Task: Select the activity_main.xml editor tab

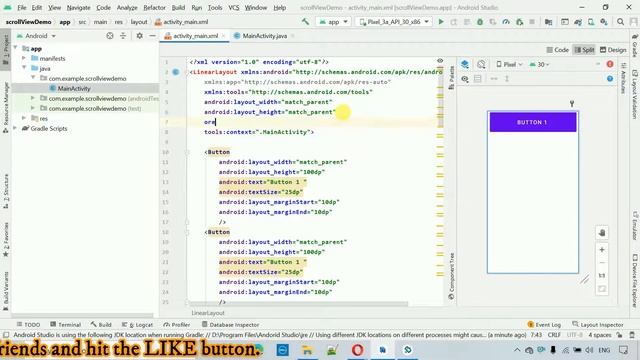Action: click(x=195, y=36)
